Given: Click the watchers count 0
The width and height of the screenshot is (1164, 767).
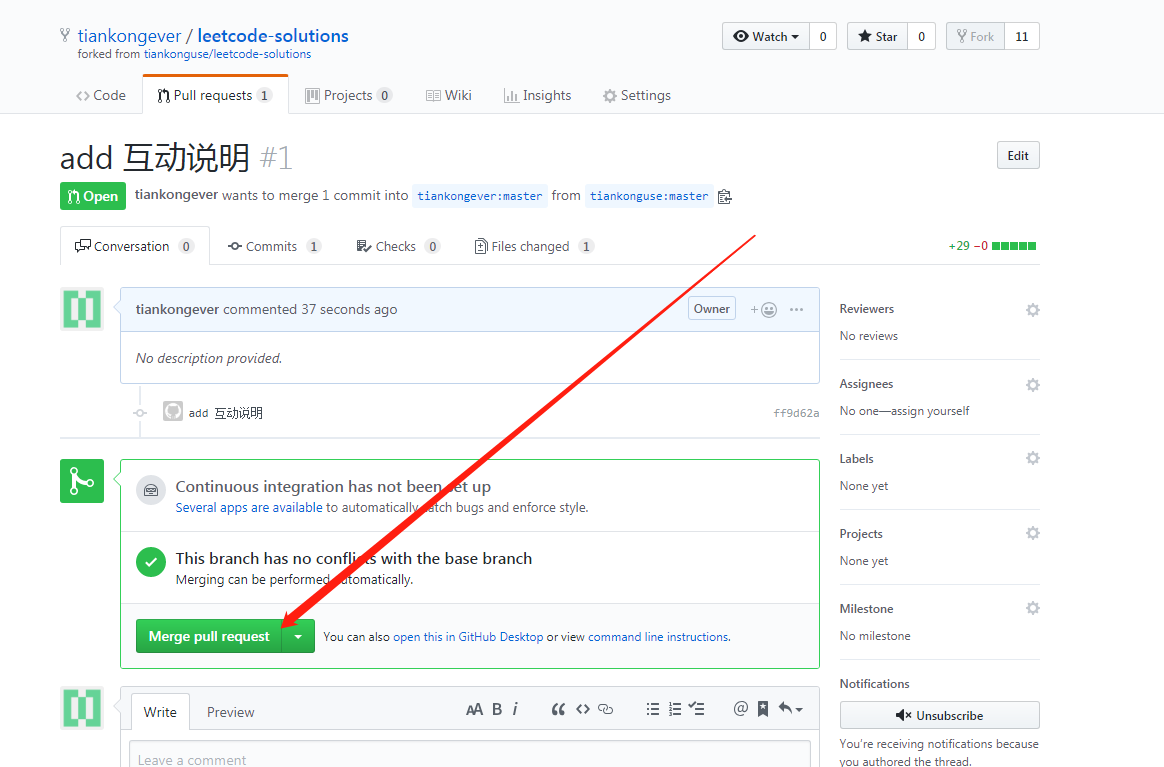Looking at the screenshot, I should (823, 36).
